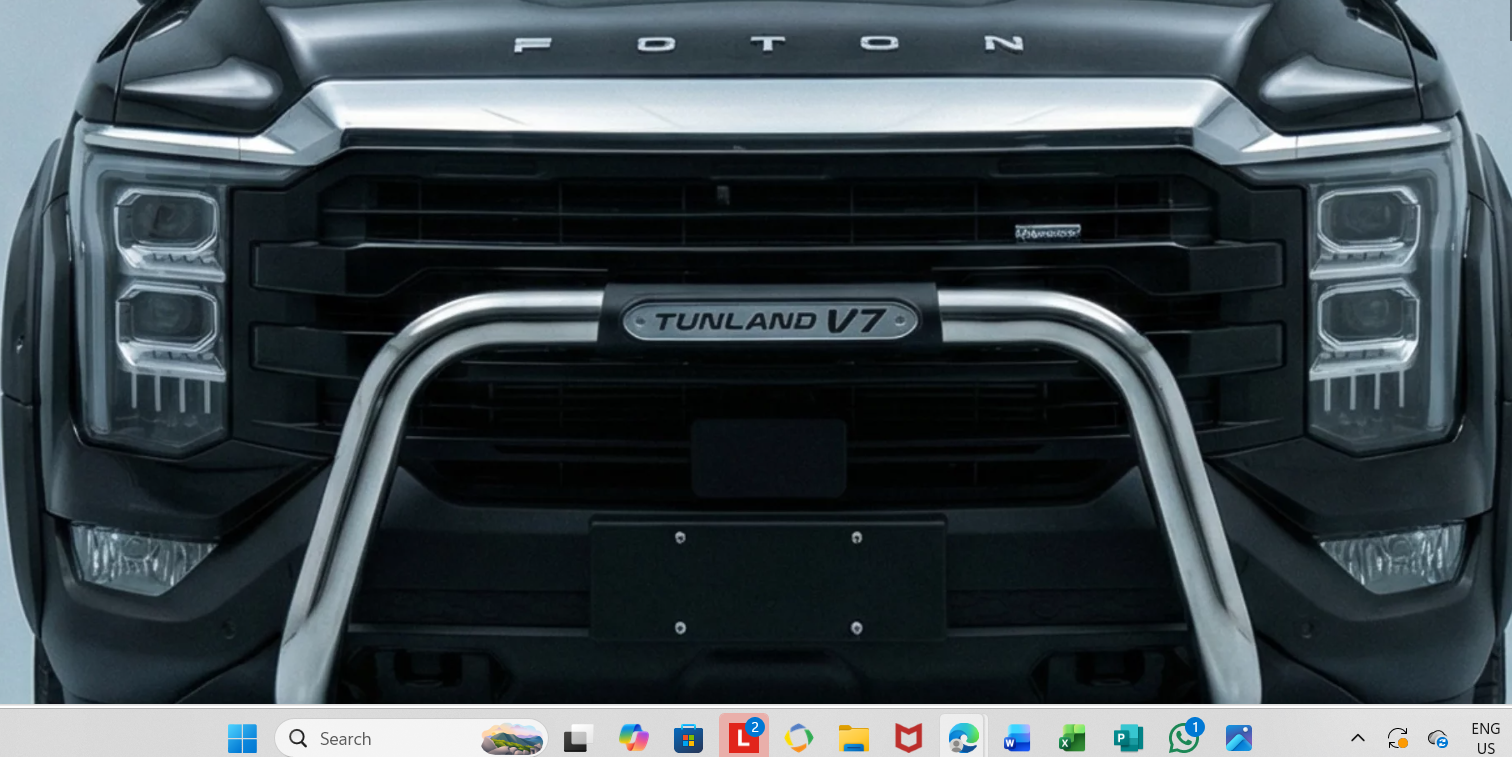The height and width of the screenshot is (757, 1512).
Task: Open Microsoft Excel from the taskbar
Action: (x=1072, y=739)
